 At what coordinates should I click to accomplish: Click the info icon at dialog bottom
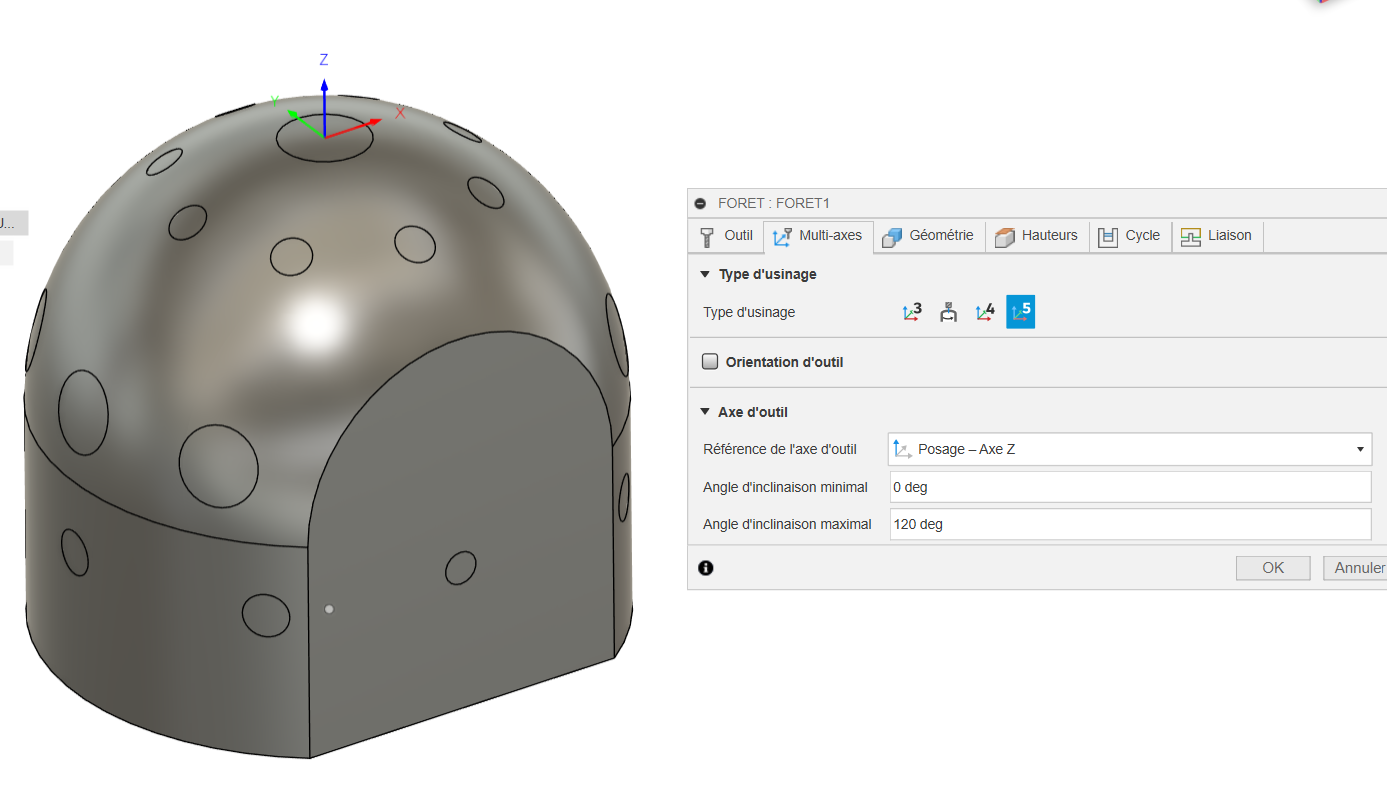(x=706, y=568)
